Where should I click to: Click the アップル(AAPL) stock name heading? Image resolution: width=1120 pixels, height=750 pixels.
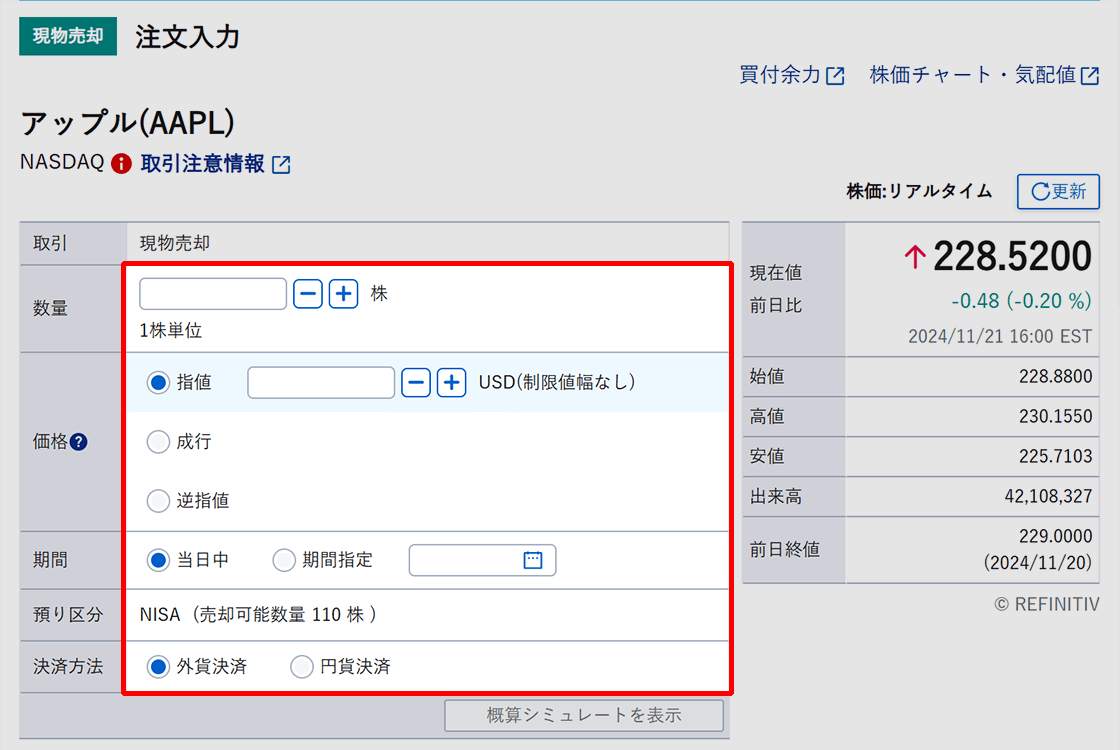point(127,122)
